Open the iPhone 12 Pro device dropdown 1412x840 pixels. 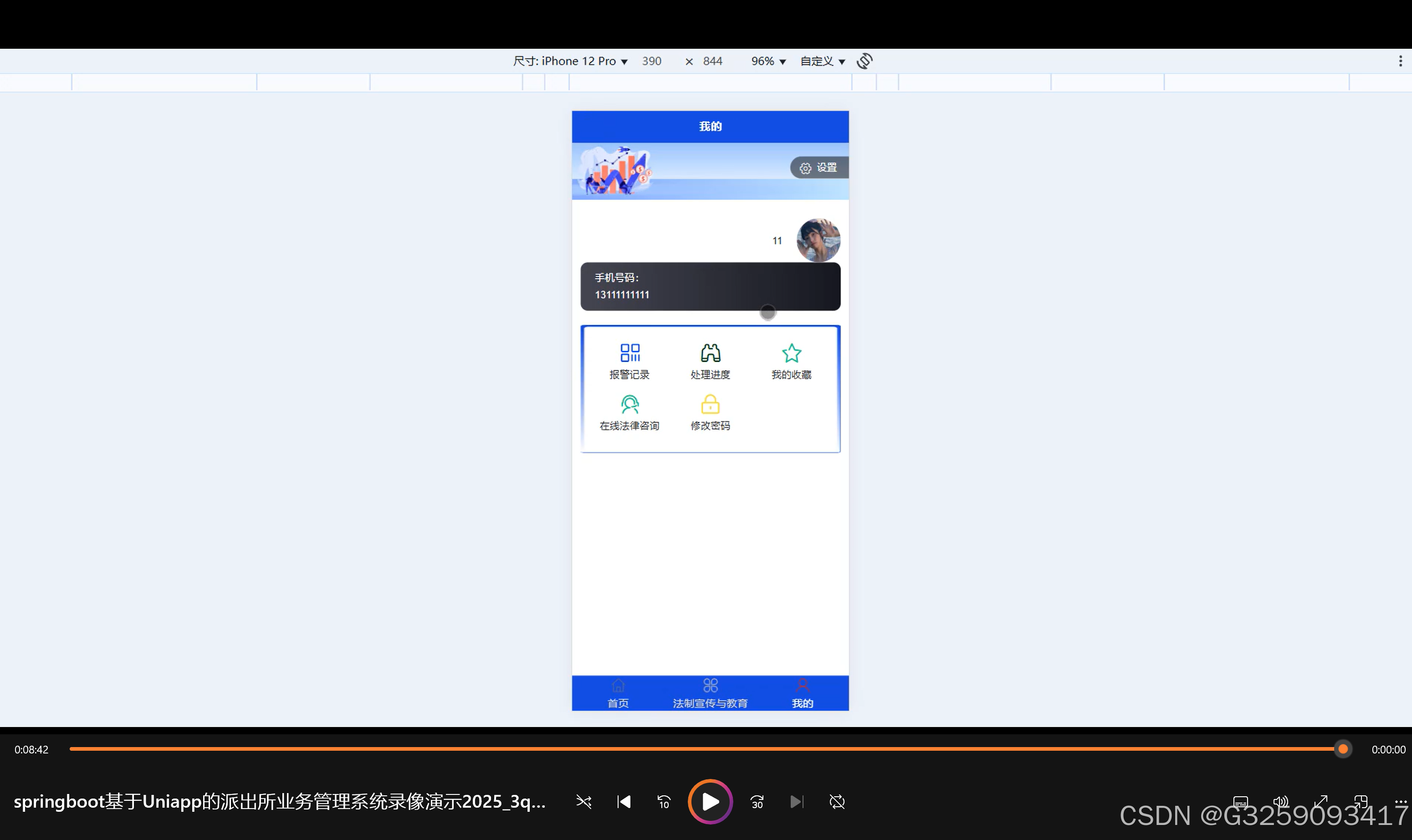(573, 61)
